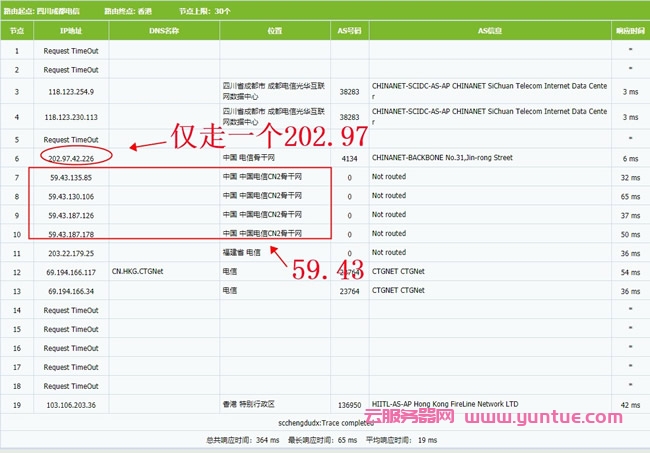This screenshot has height=453, width=650.
Task: Click the 响应时间 column header
Action: [x=628, y=31]
